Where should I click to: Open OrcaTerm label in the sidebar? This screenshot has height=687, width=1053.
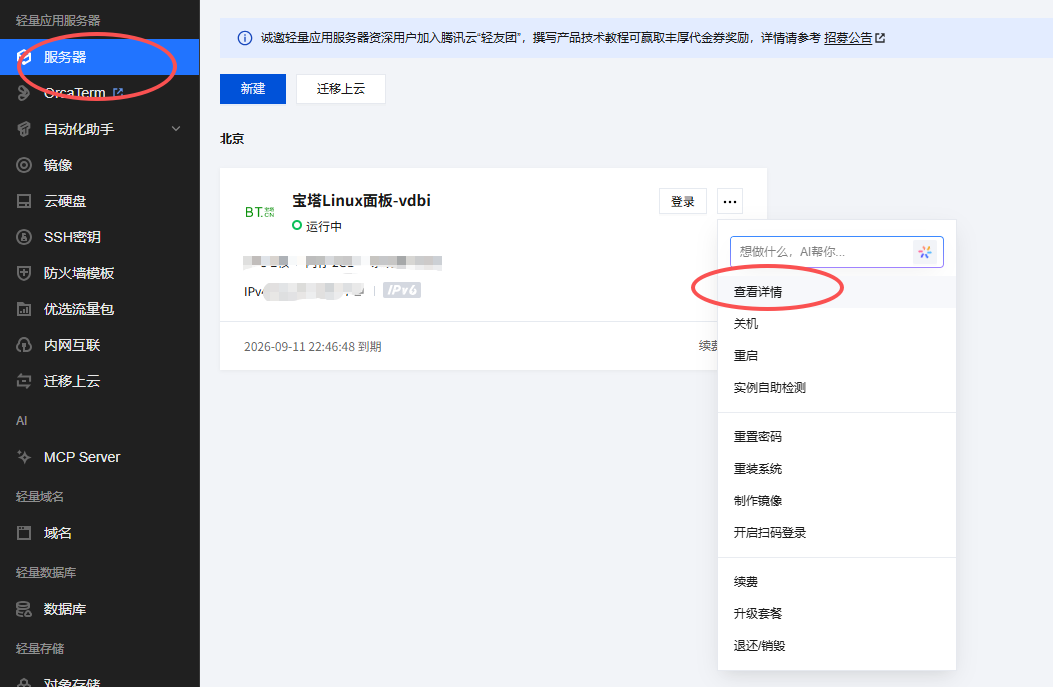[x=75, y=93]
